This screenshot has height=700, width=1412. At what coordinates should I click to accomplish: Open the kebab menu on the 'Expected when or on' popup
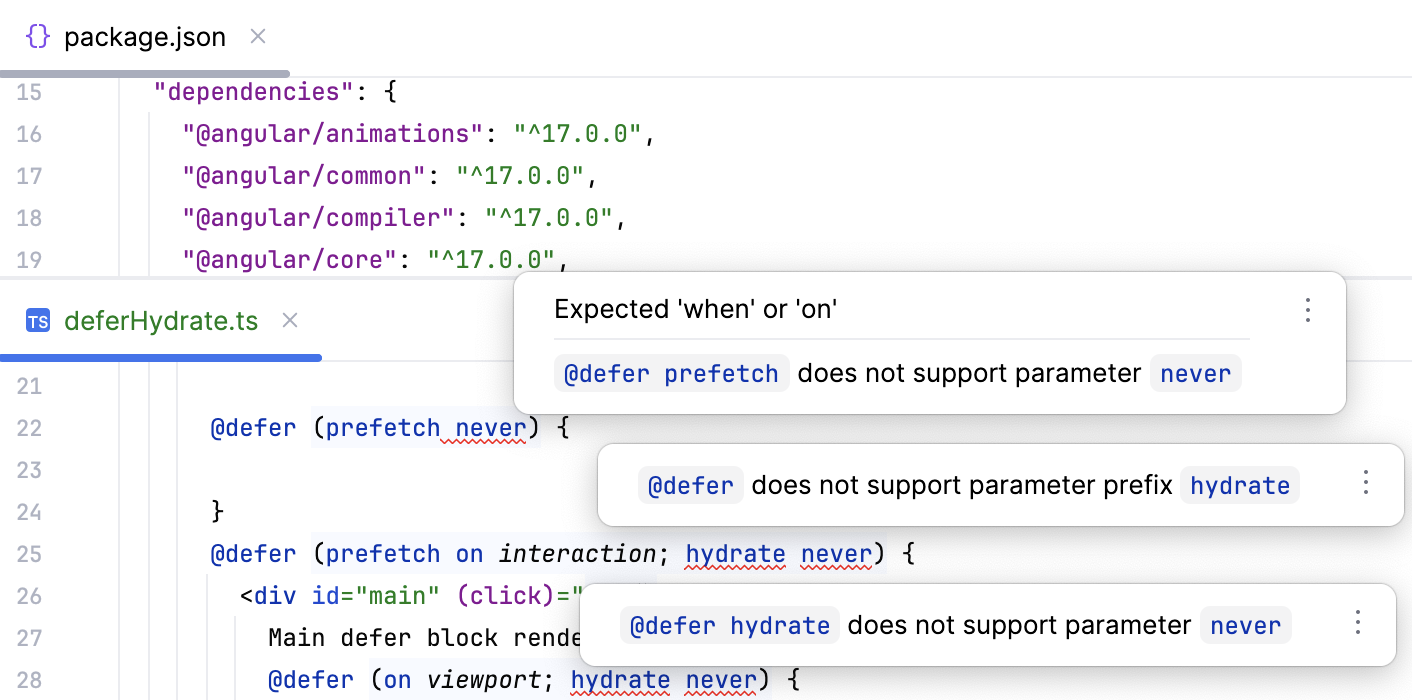(x=1308, y=310)
